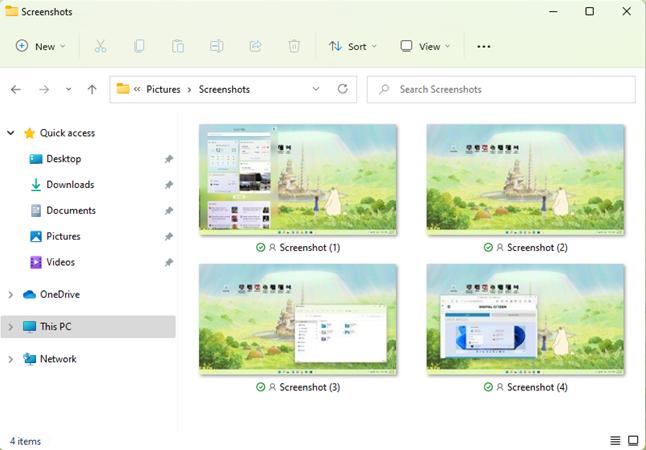Open the See more ellipsis menu
Viewport: 646px width, 450px height.
coord(483,46)
